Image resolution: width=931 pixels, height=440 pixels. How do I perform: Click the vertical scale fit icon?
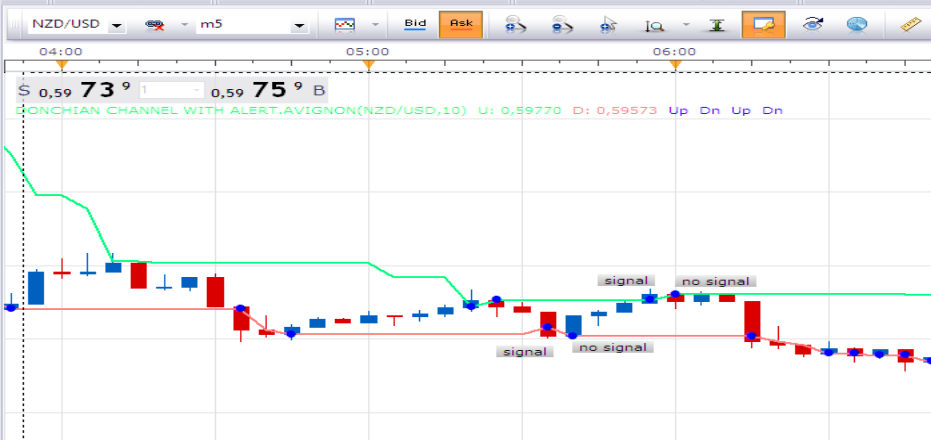tap(717, 25)
